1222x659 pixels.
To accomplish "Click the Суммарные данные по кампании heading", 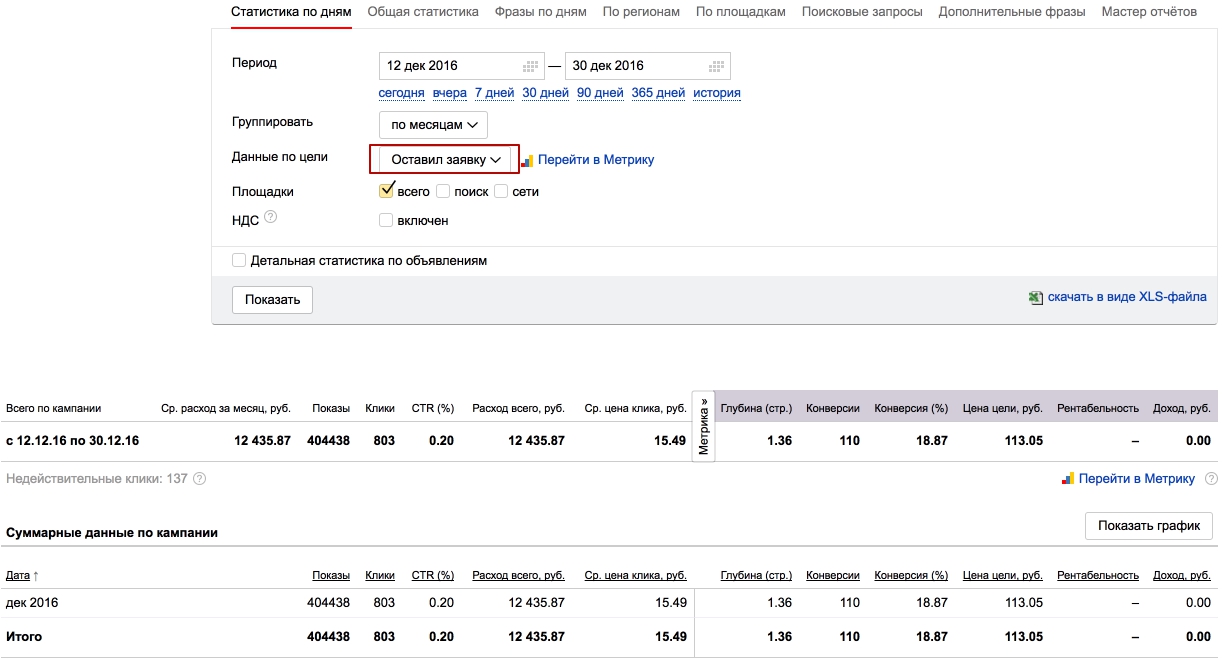I will point(112,533).
